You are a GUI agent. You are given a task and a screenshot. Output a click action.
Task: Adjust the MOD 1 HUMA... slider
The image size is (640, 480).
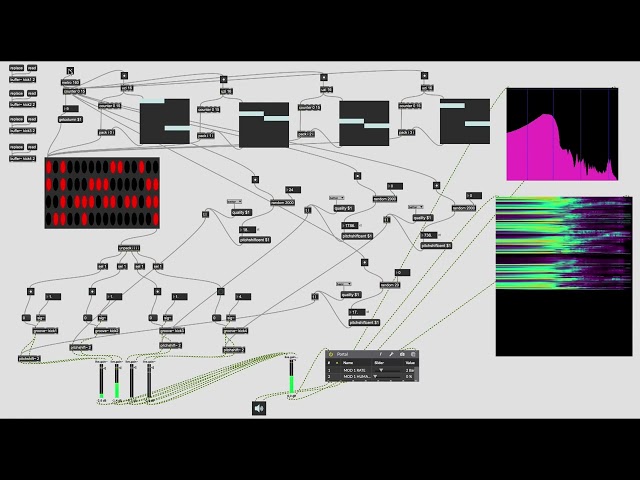(387, 376)
